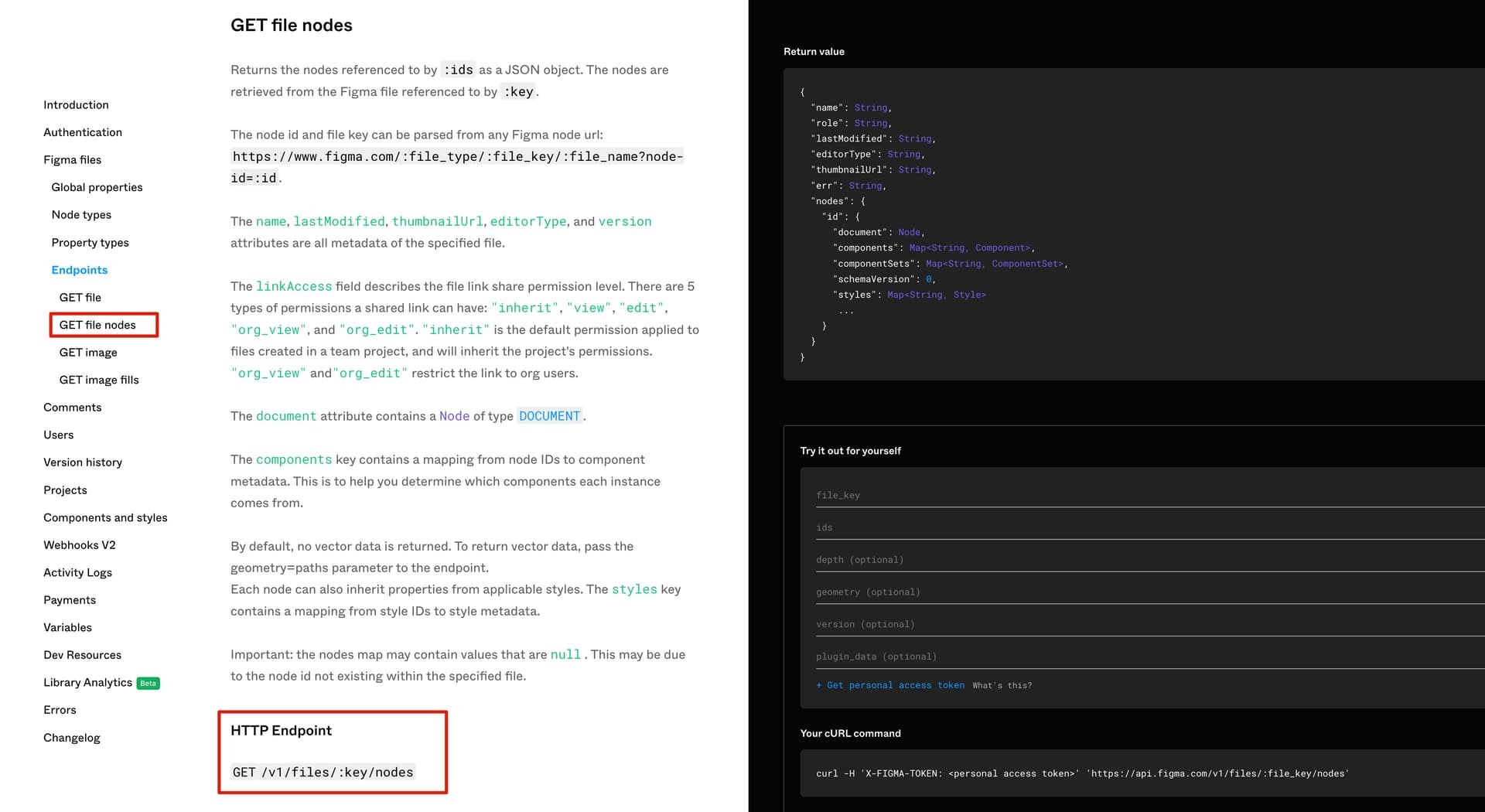Open GET image fills sidebar entry
The height and width of the screenshot is (812, 1485).
[x=99, y=380]
